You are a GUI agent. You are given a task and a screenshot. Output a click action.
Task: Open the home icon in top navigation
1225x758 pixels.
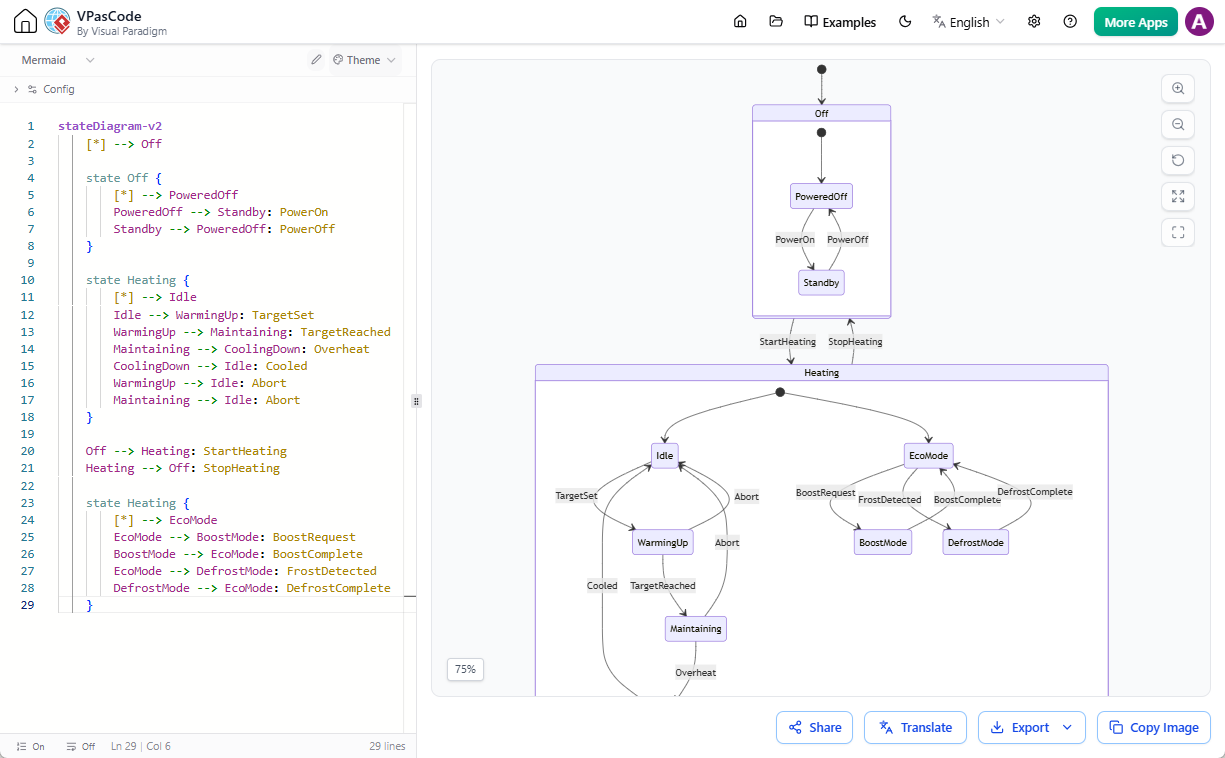click(x=740, y=22)
